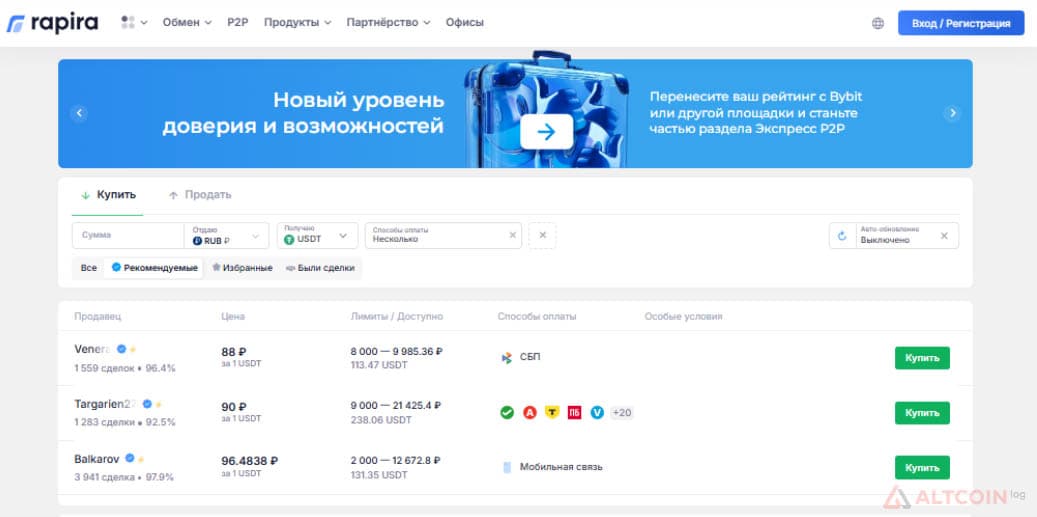The image size is (1037, 517).
Task: Click the blue V payment icon
Action: pyautogui.click(x=597, y=413)
